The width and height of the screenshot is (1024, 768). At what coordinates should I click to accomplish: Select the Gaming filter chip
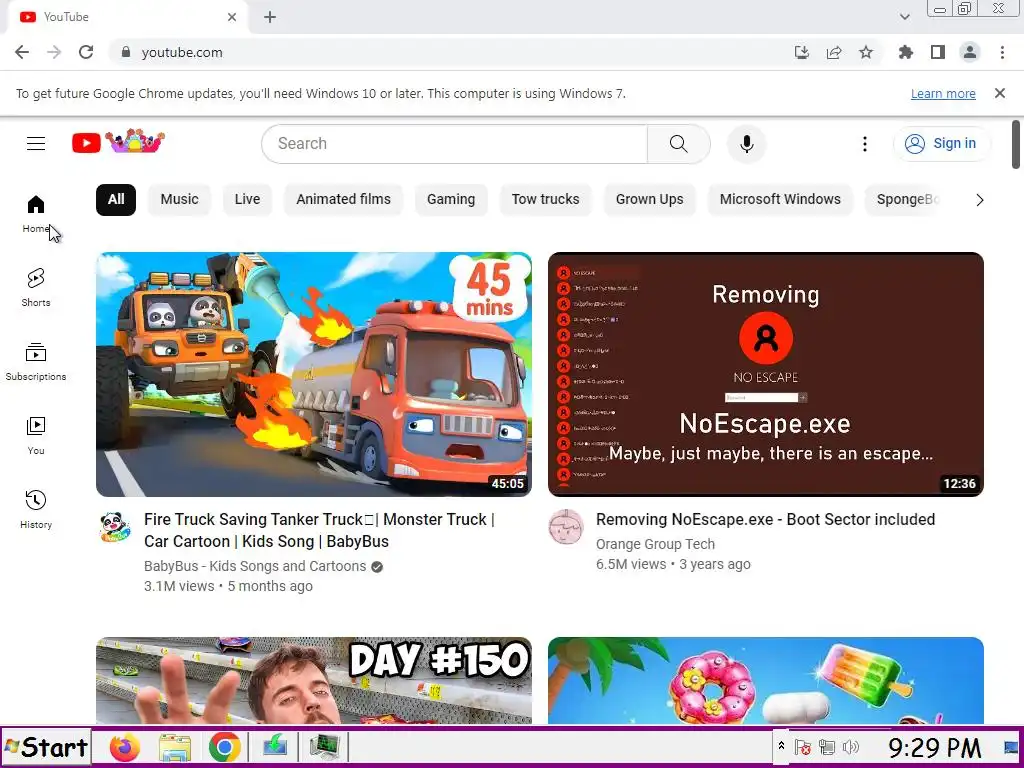click(x=451, y=199)
